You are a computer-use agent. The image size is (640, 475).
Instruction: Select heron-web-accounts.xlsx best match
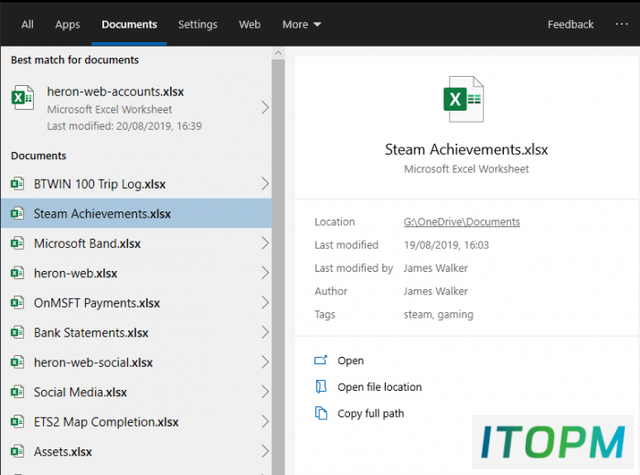pos(136,108)
